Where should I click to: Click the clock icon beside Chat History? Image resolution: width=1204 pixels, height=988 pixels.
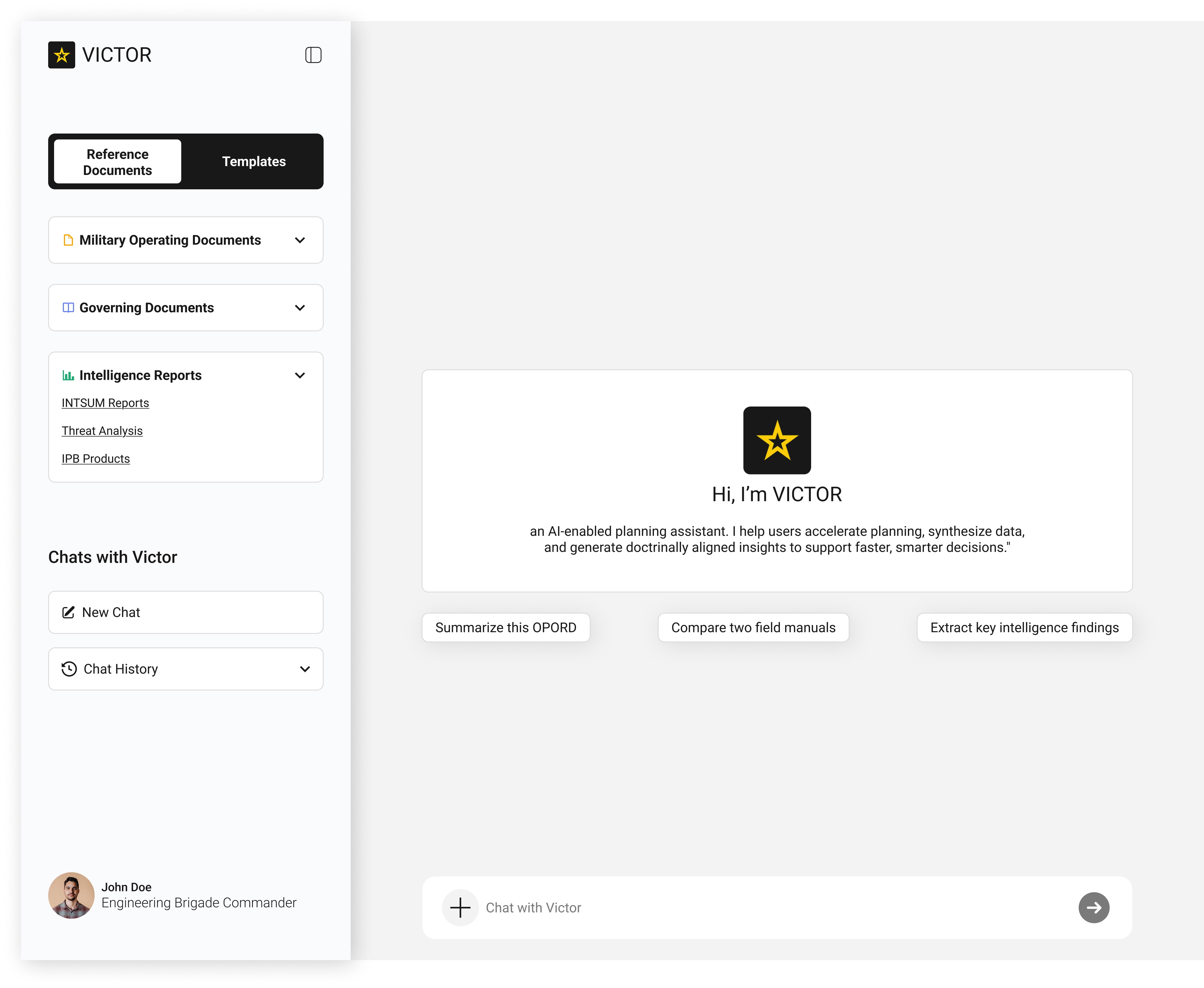click(x=69, y=669)
